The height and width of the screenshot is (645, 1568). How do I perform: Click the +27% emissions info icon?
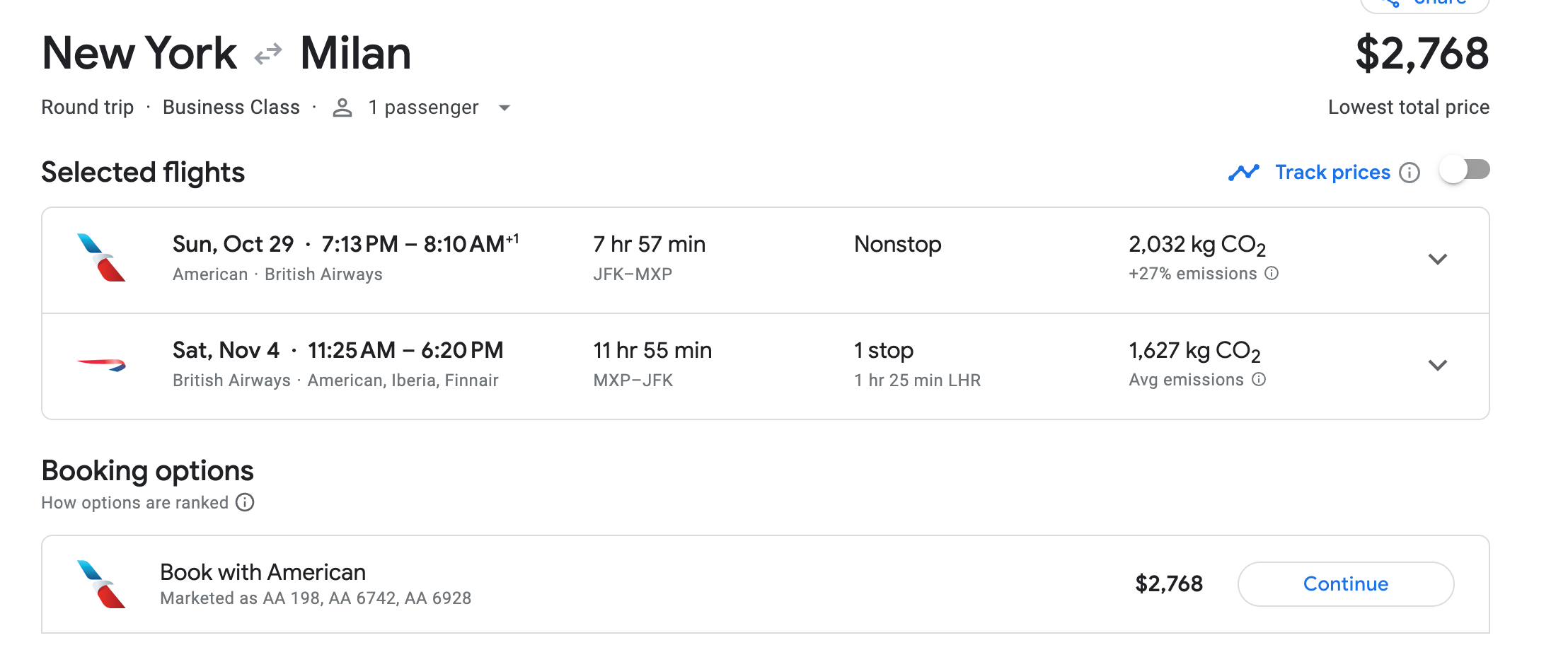click(1272, 274)
